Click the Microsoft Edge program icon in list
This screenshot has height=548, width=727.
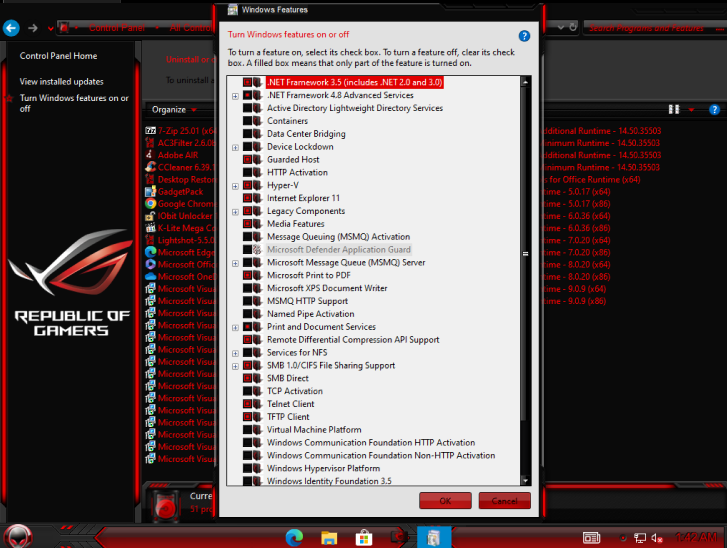click(150, 252)
